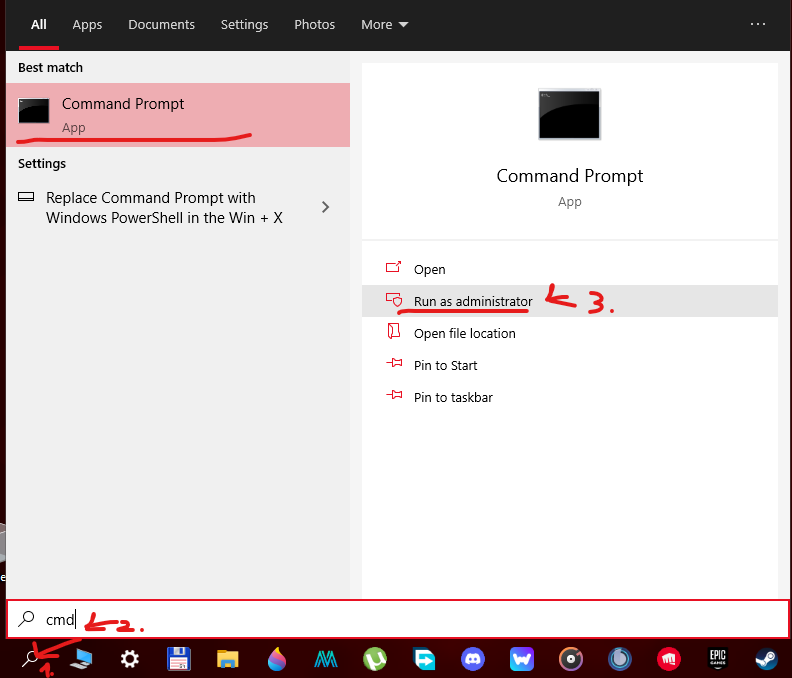Expand the More filter dropdown
792x678 pixels.
click(x=384, y=24)
